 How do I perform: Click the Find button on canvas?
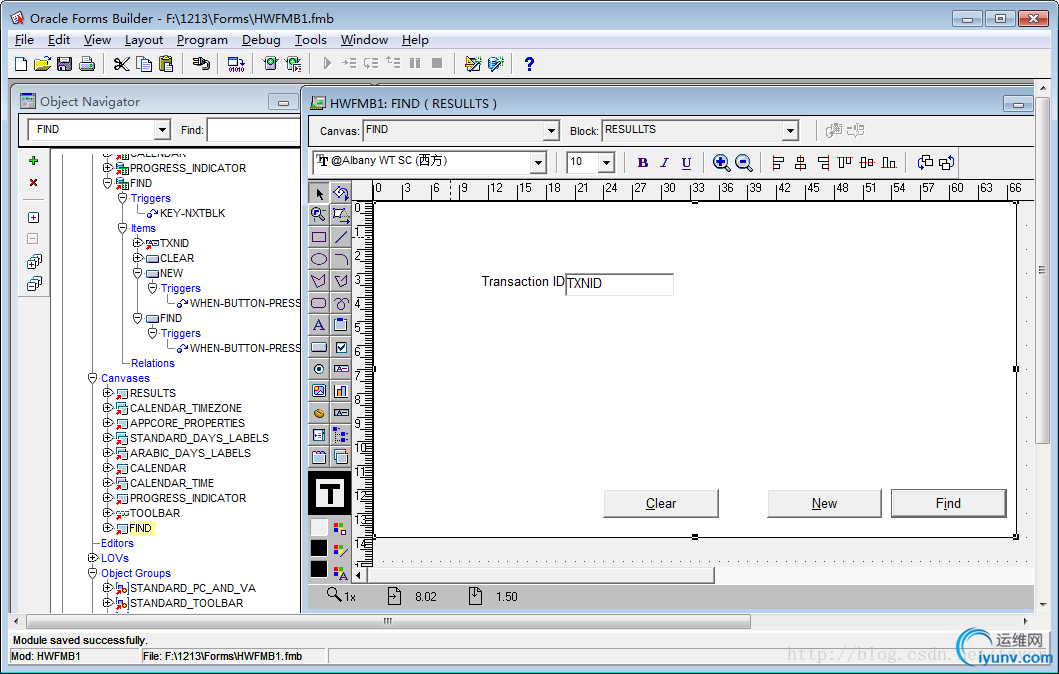click(x=948, y=503)
